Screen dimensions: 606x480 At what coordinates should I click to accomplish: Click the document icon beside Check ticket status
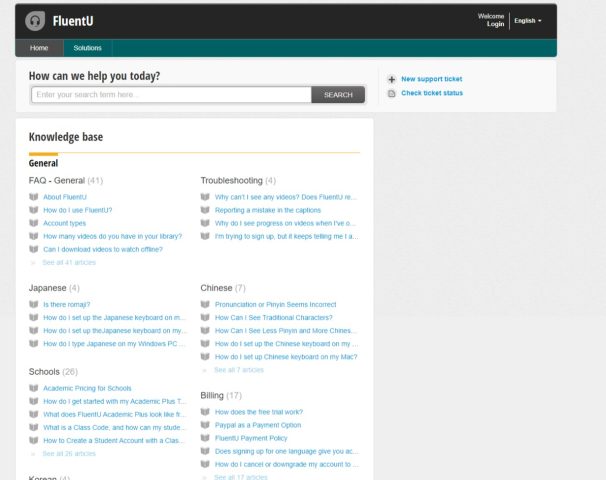point(392,94)
